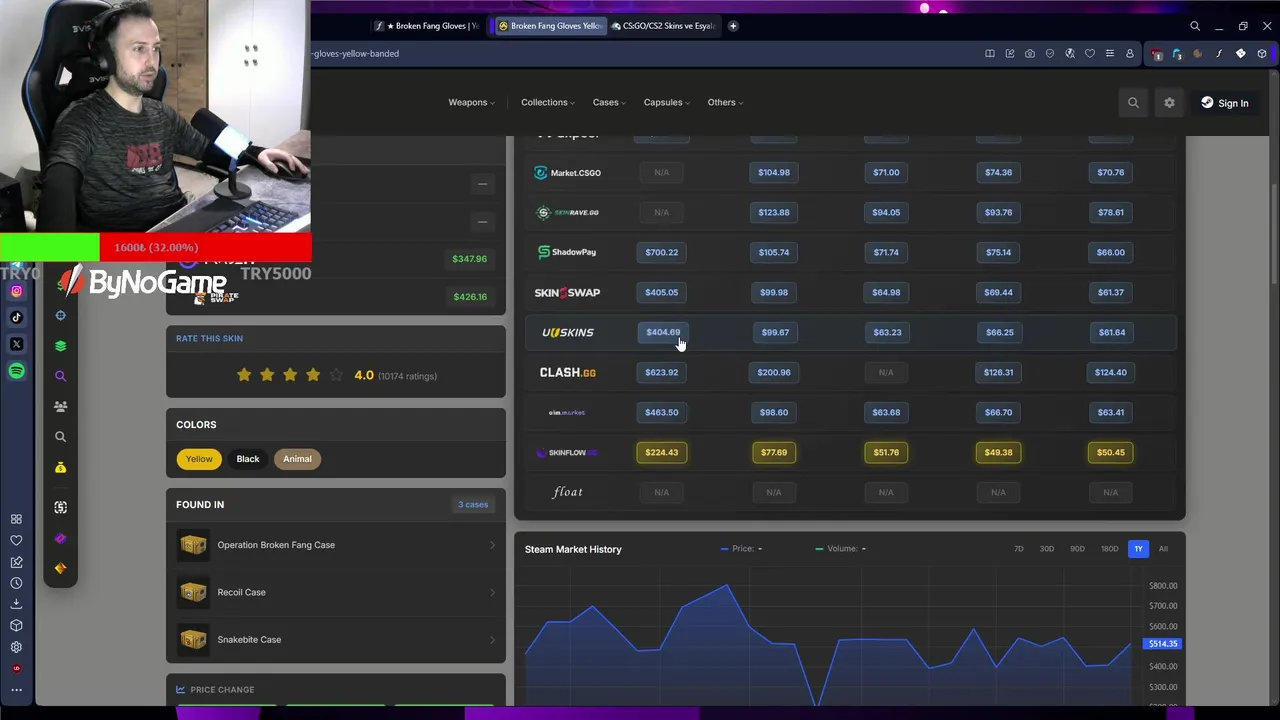Screen dimensions: 1280x720
Task: Take a snapshot with the camera icon
Action: click(1030, 54)
